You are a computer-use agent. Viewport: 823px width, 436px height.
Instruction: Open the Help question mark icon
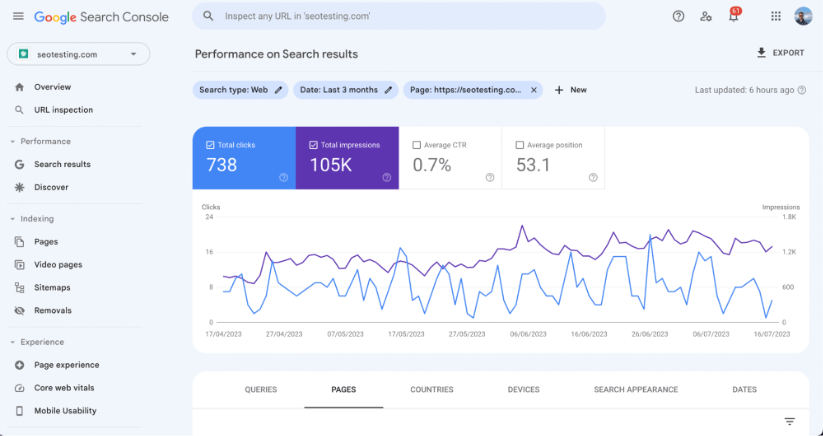pyautogui.click(x=678, y=16)
